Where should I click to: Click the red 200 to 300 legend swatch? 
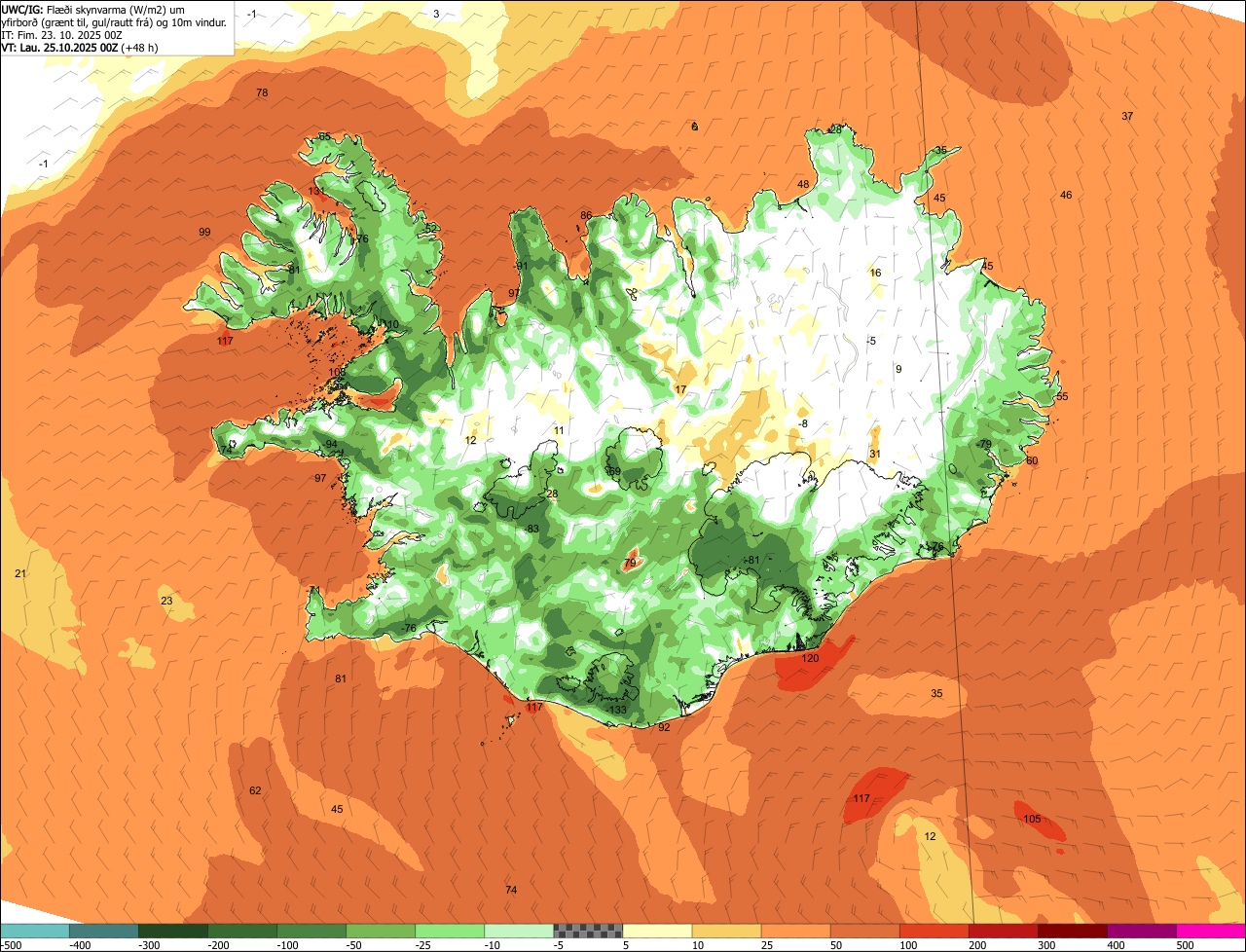[1003, 931]
